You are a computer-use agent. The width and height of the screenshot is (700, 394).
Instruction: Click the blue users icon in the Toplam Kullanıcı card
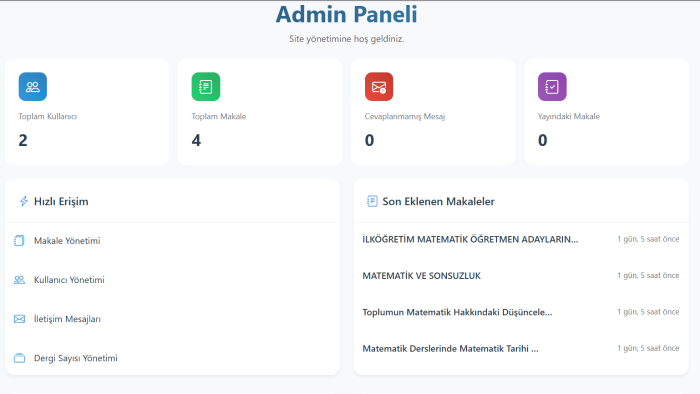click(x=33, y=87)
